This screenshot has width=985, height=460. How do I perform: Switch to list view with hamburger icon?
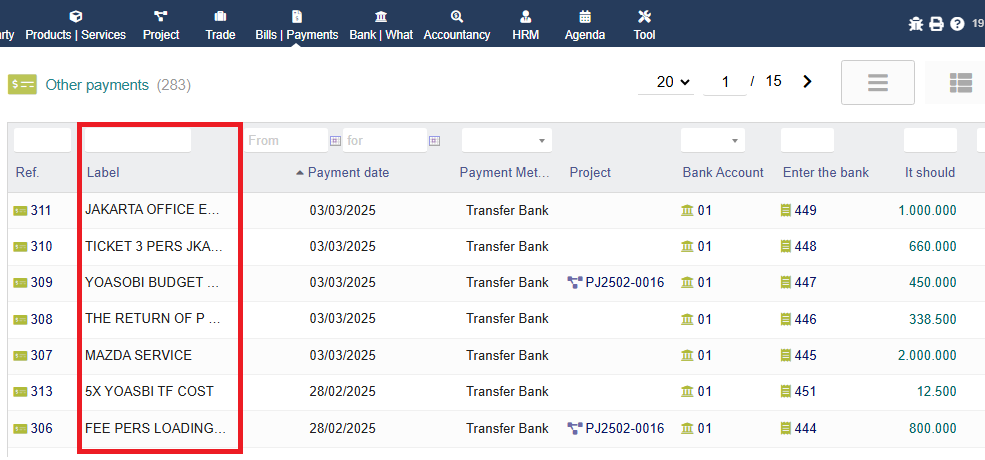pos(878,83)
